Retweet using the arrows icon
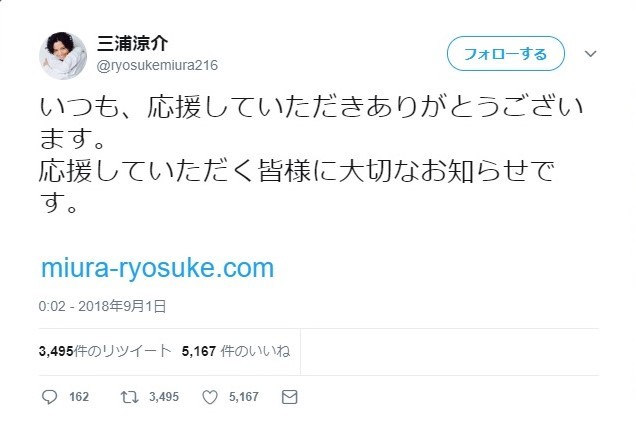The width and height of the screenshot is (636, 433). coord(127,397)
